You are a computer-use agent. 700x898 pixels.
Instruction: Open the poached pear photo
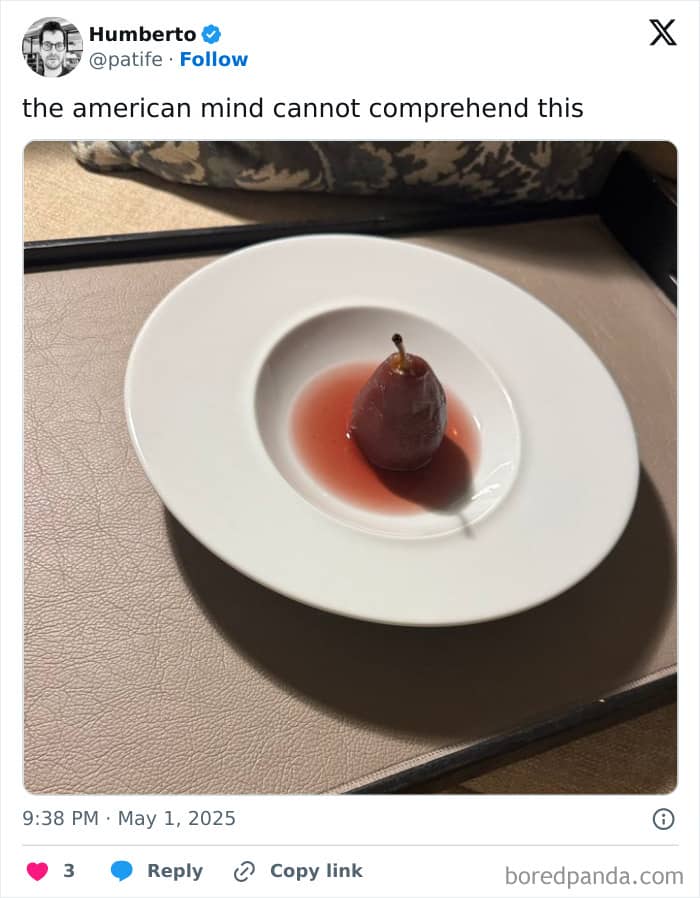pyautogui.click(x=350, y=467)
